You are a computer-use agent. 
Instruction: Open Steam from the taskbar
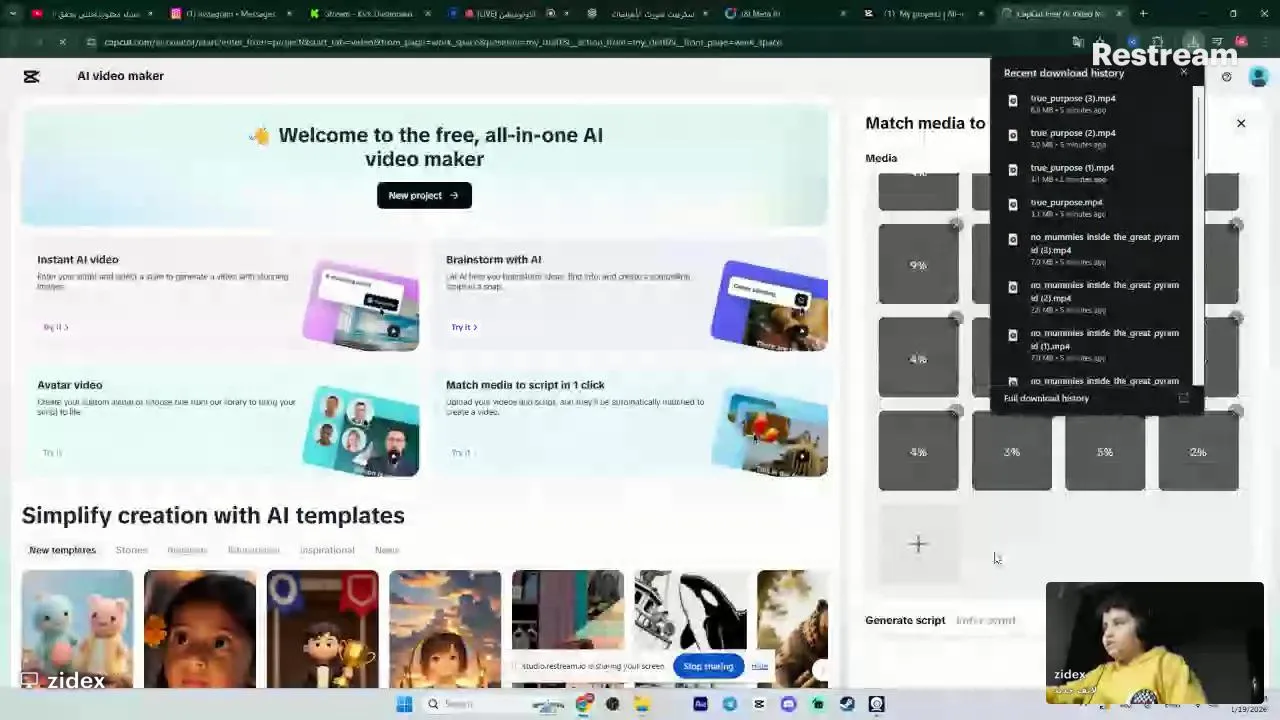(847, 704)
